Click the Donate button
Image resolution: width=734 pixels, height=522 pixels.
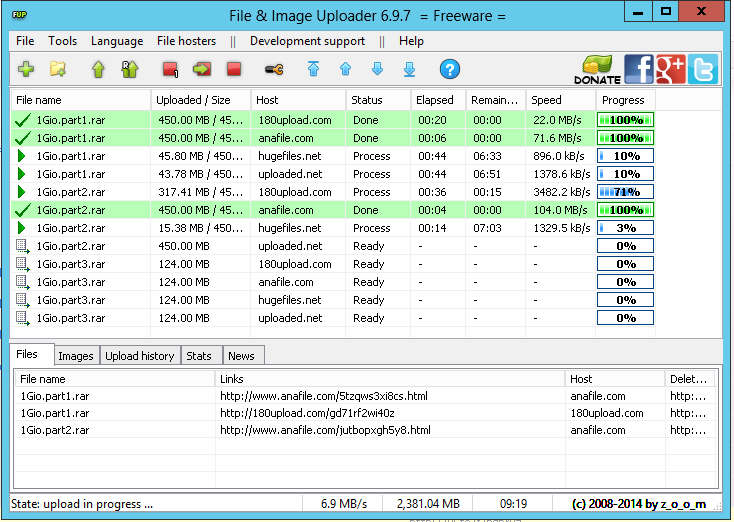tap(598, 69)
